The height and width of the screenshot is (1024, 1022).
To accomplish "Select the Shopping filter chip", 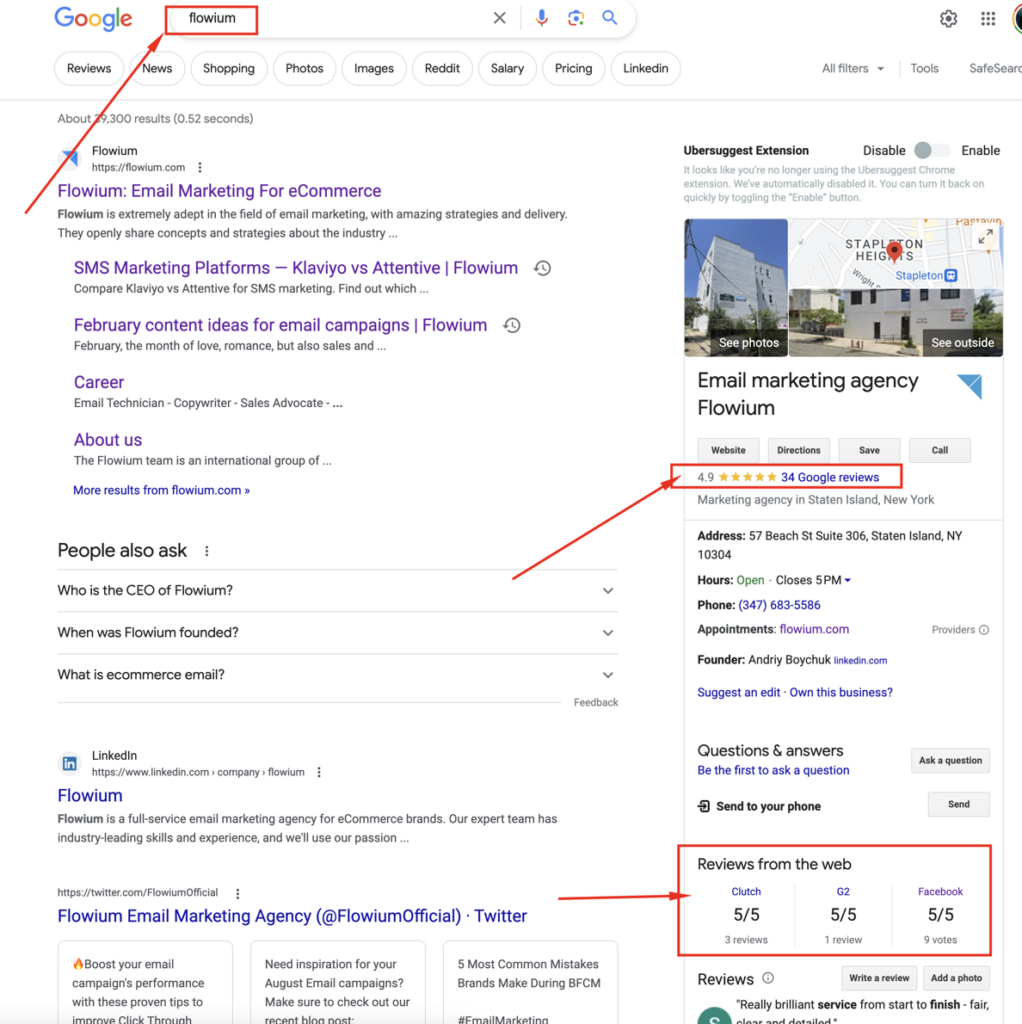I will coord(229,69).
